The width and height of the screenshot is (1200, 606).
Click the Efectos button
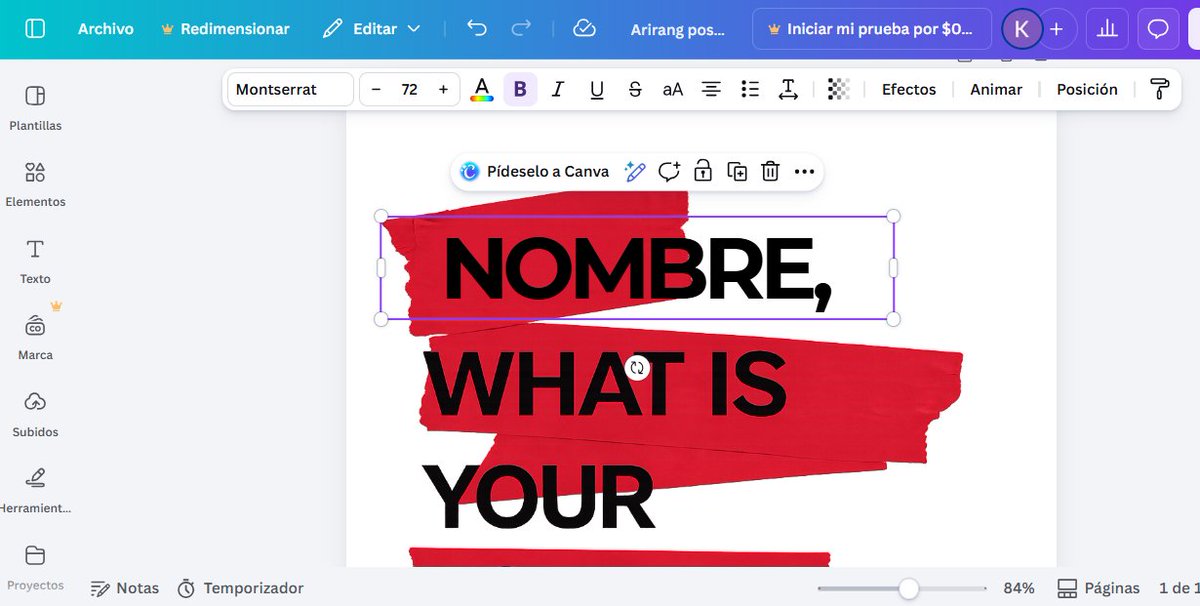[907, 89]
